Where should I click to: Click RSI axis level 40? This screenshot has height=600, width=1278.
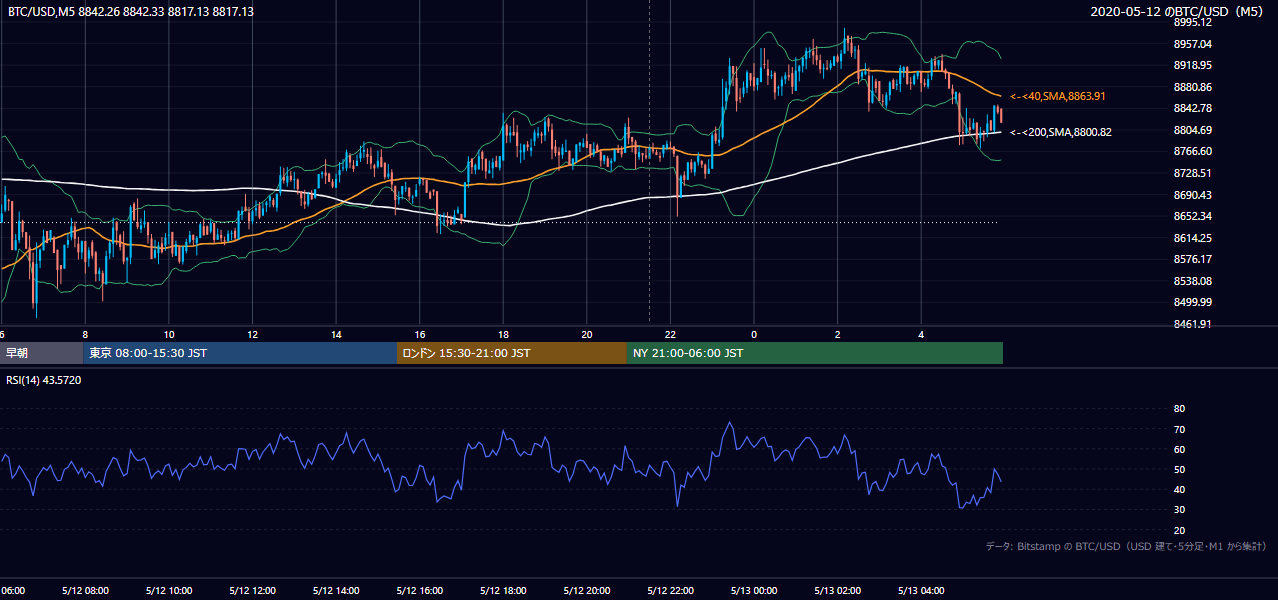(x=1179, y=489)
